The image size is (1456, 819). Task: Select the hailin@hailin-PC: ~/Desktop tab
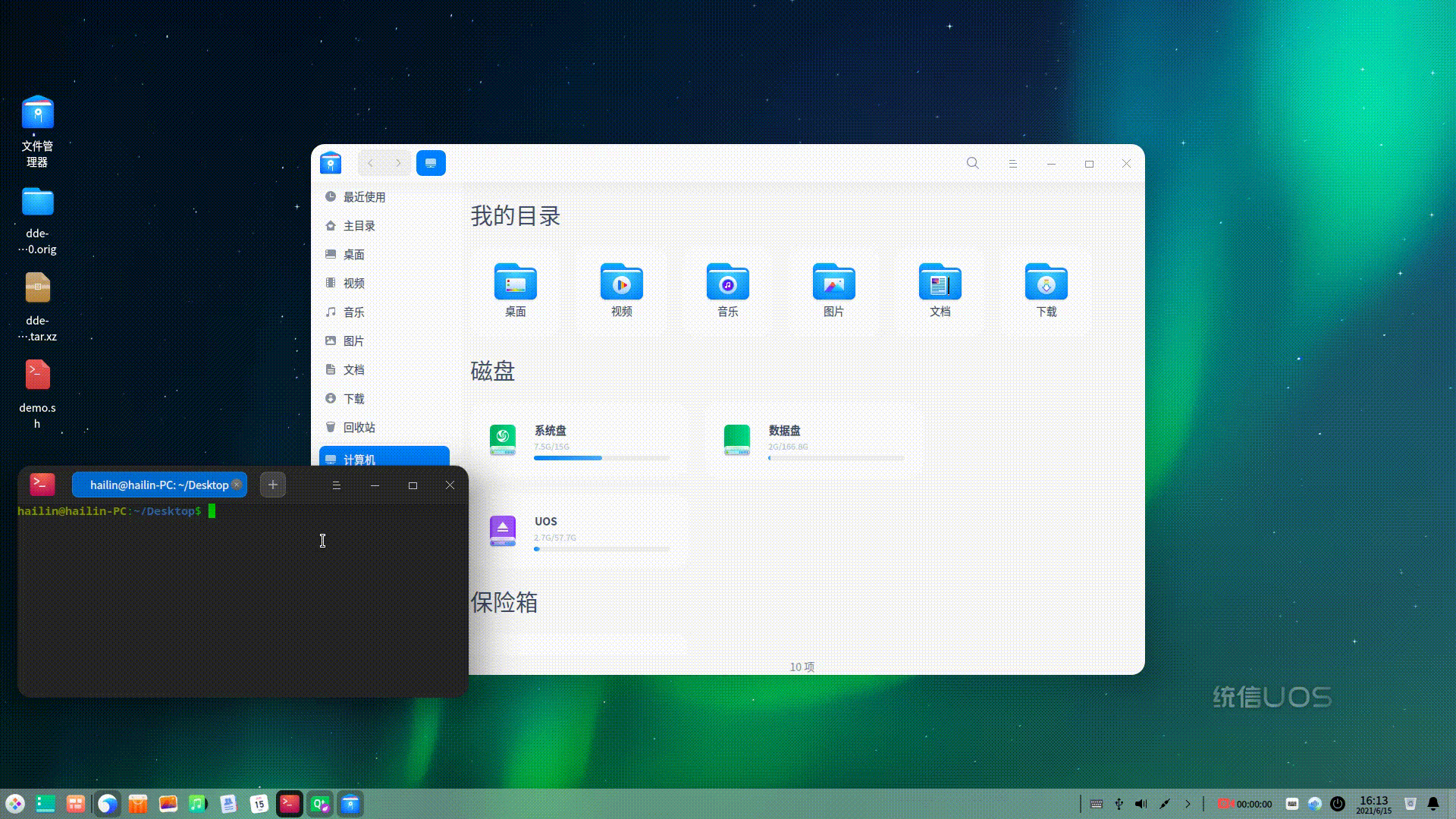click(x=159, y=485)
